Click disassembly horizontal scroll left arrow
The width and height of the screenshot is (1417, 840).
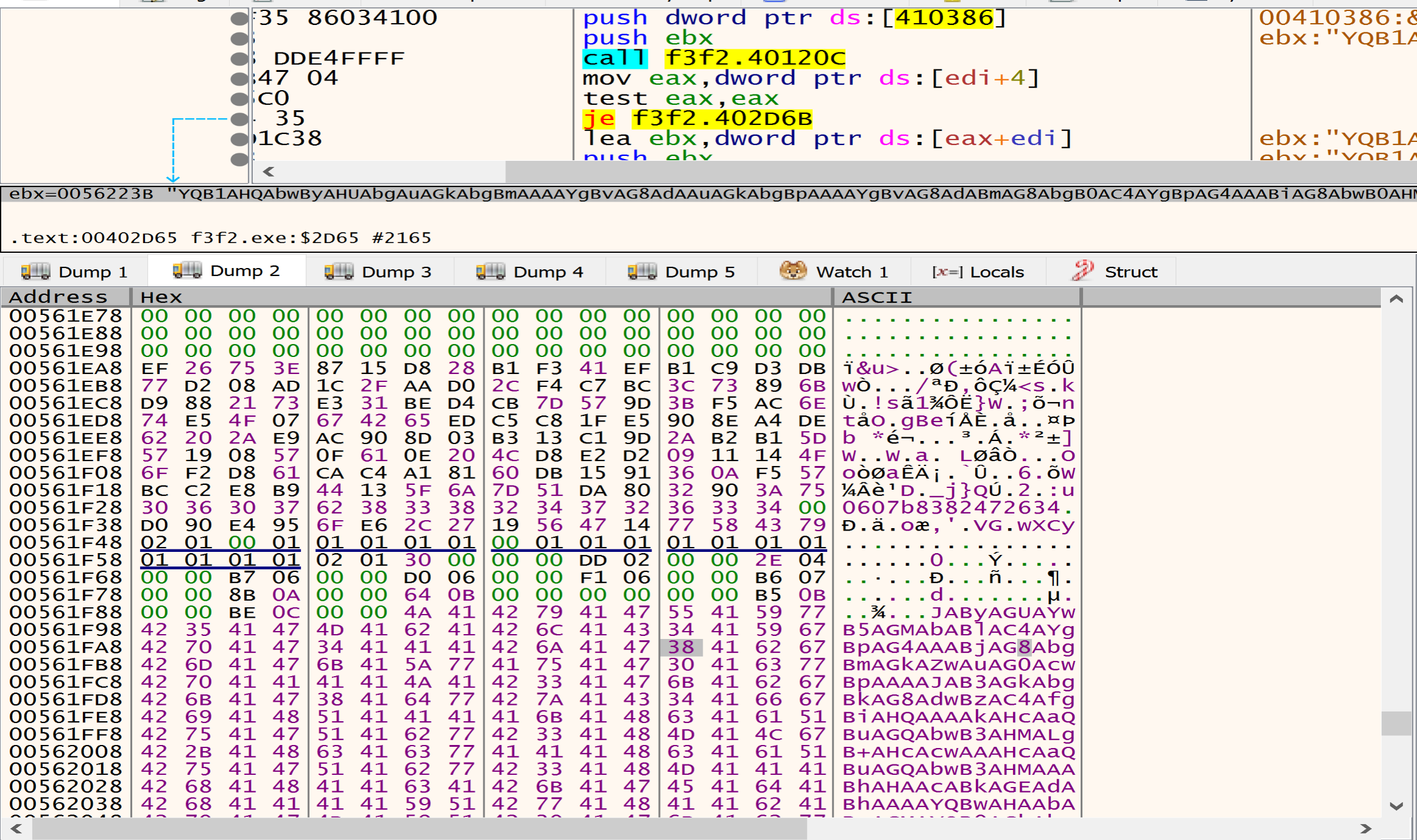(268, 172)
